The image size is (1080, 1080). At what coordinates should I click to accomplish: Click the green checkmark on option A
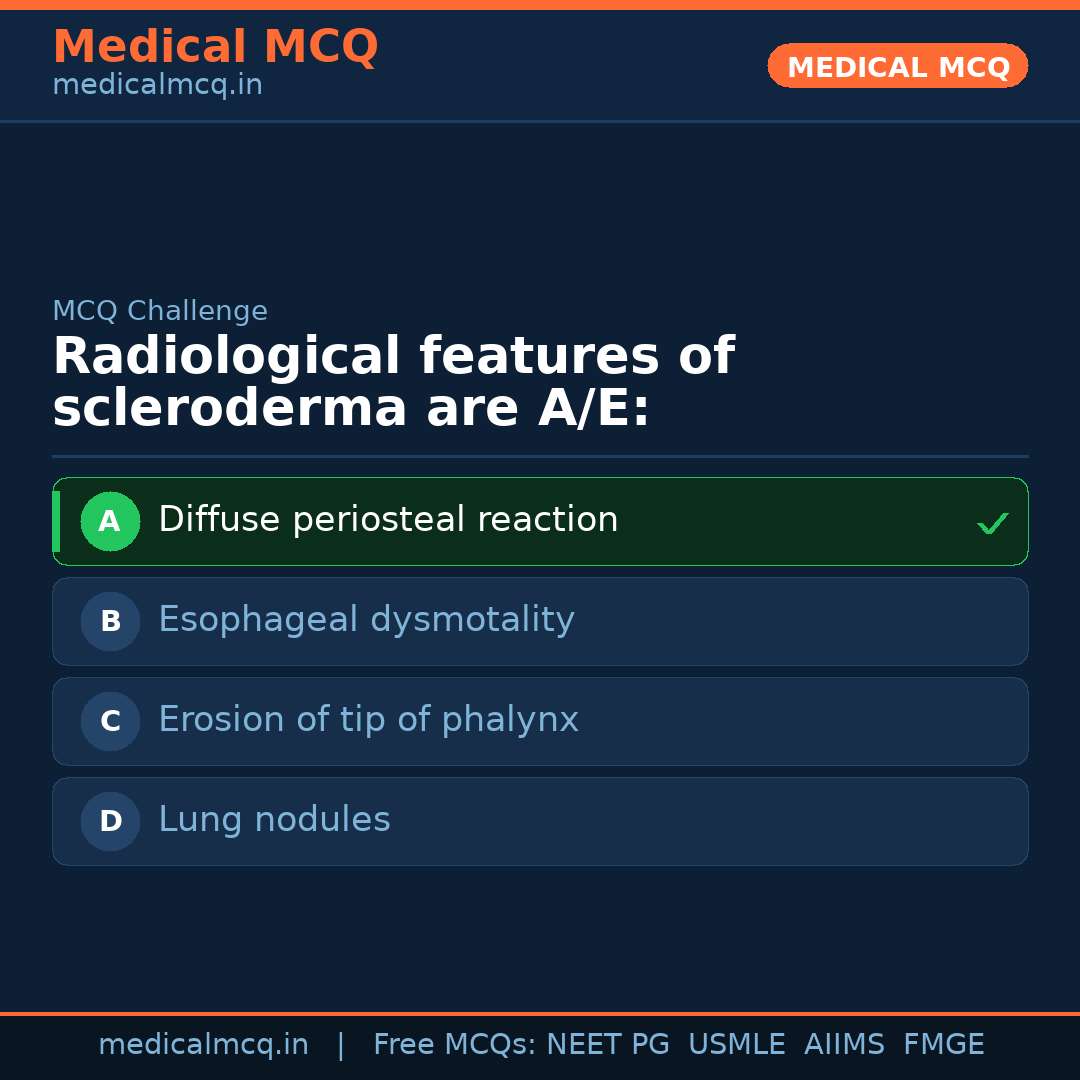click(x=992, y=521)
